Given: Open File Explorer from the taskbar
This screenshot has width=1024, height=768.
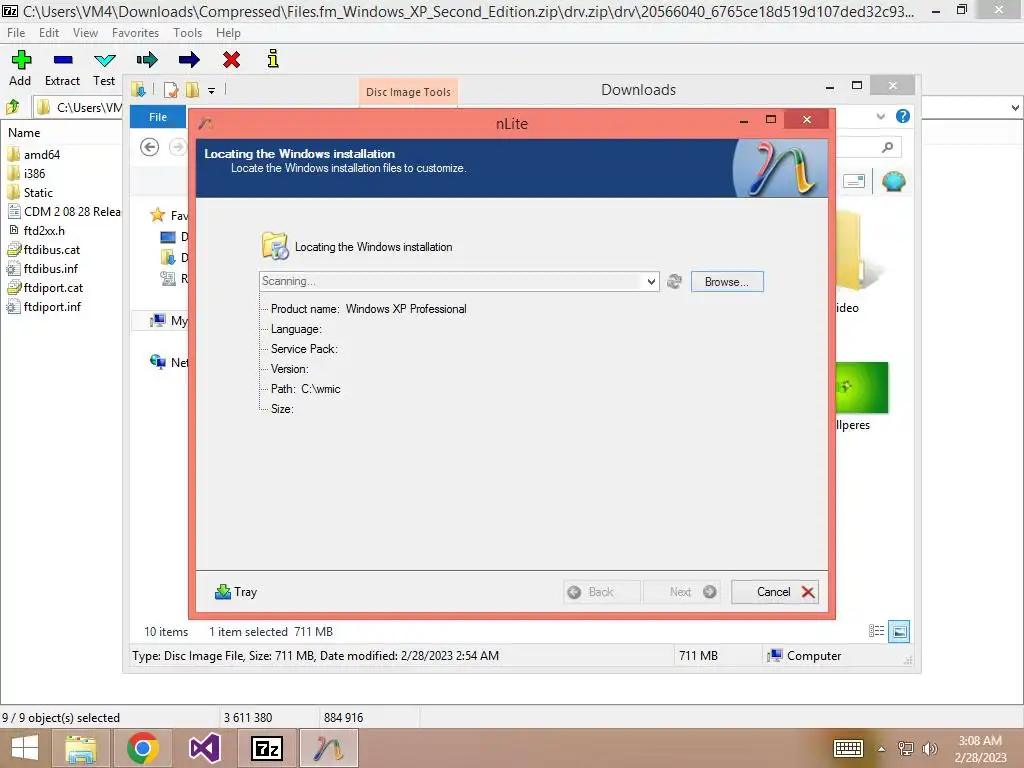Looking at the screenshot, I should [x=80, y=748].
